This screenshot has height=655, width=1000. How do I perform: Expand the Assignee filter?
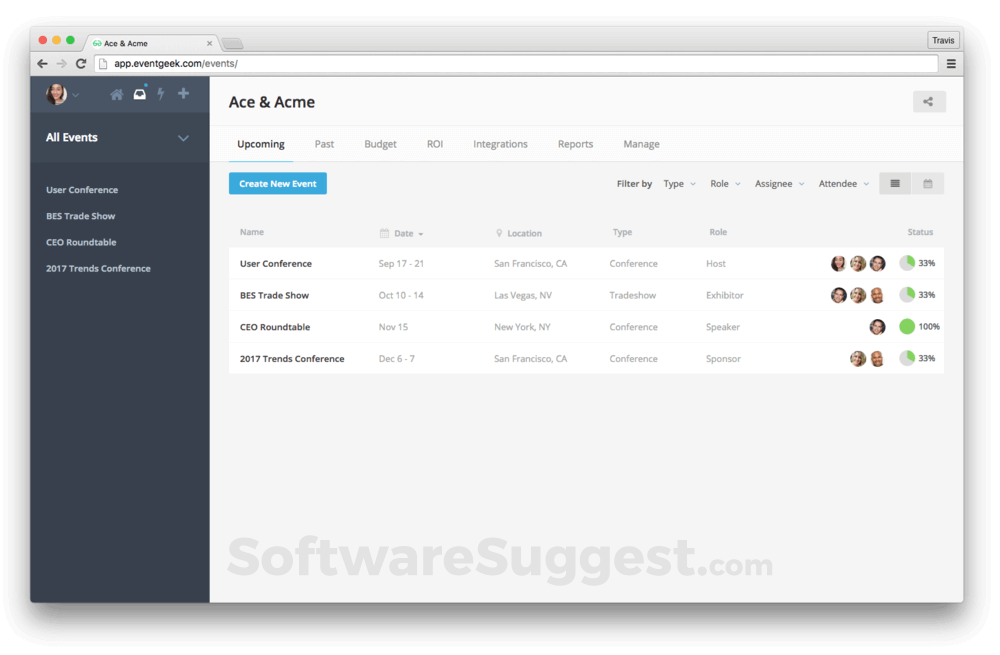[779, 183]
